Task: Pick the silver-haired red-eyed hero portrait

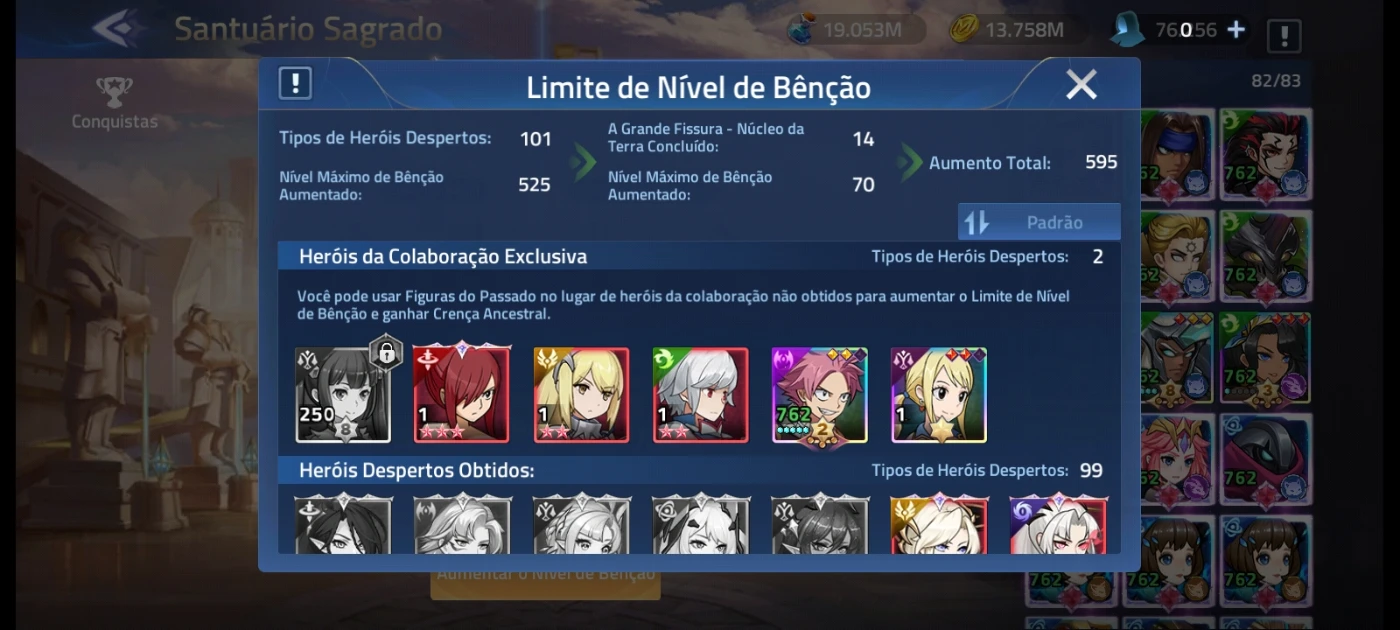Action: [x=700, y=395]
